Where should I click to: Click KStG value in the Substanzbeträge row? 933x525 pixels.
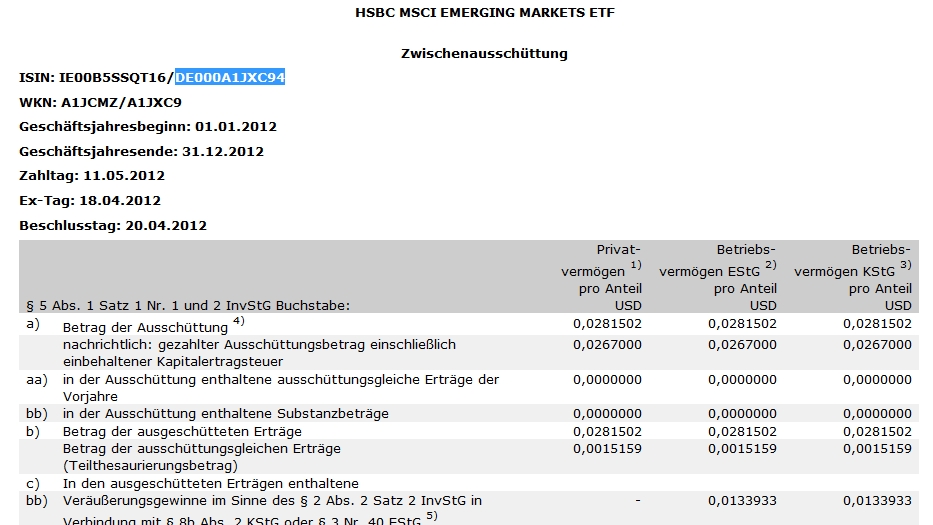coord(878,414)
